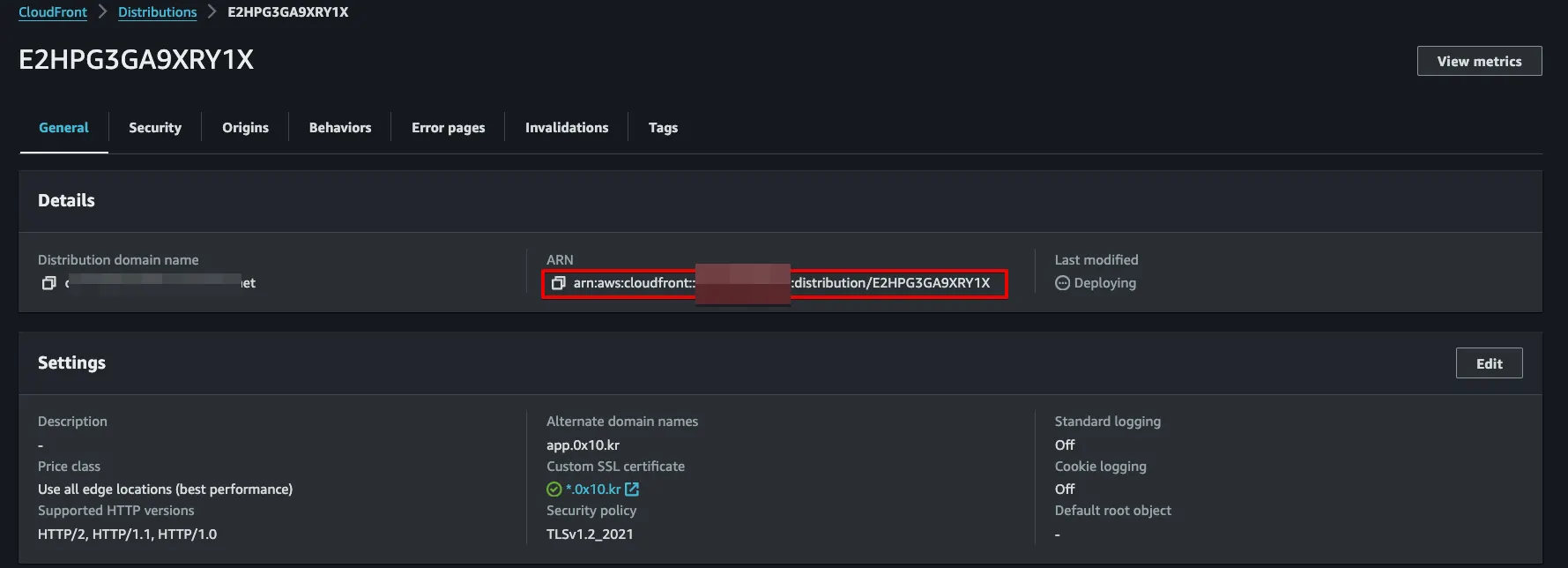Click the TLSv1.2_2021 security policy value
1568x568 pixels.
click(590, 534)
